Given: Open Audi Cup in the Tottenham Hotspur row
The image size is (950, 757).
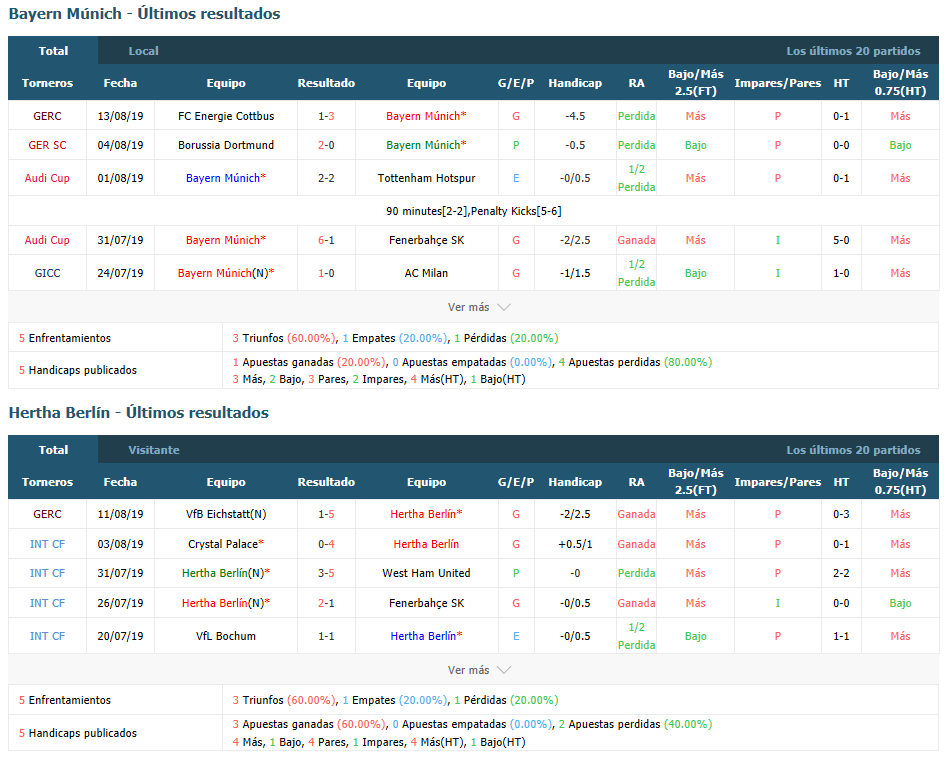Looking at the screenshot, I should click(47, 178).
